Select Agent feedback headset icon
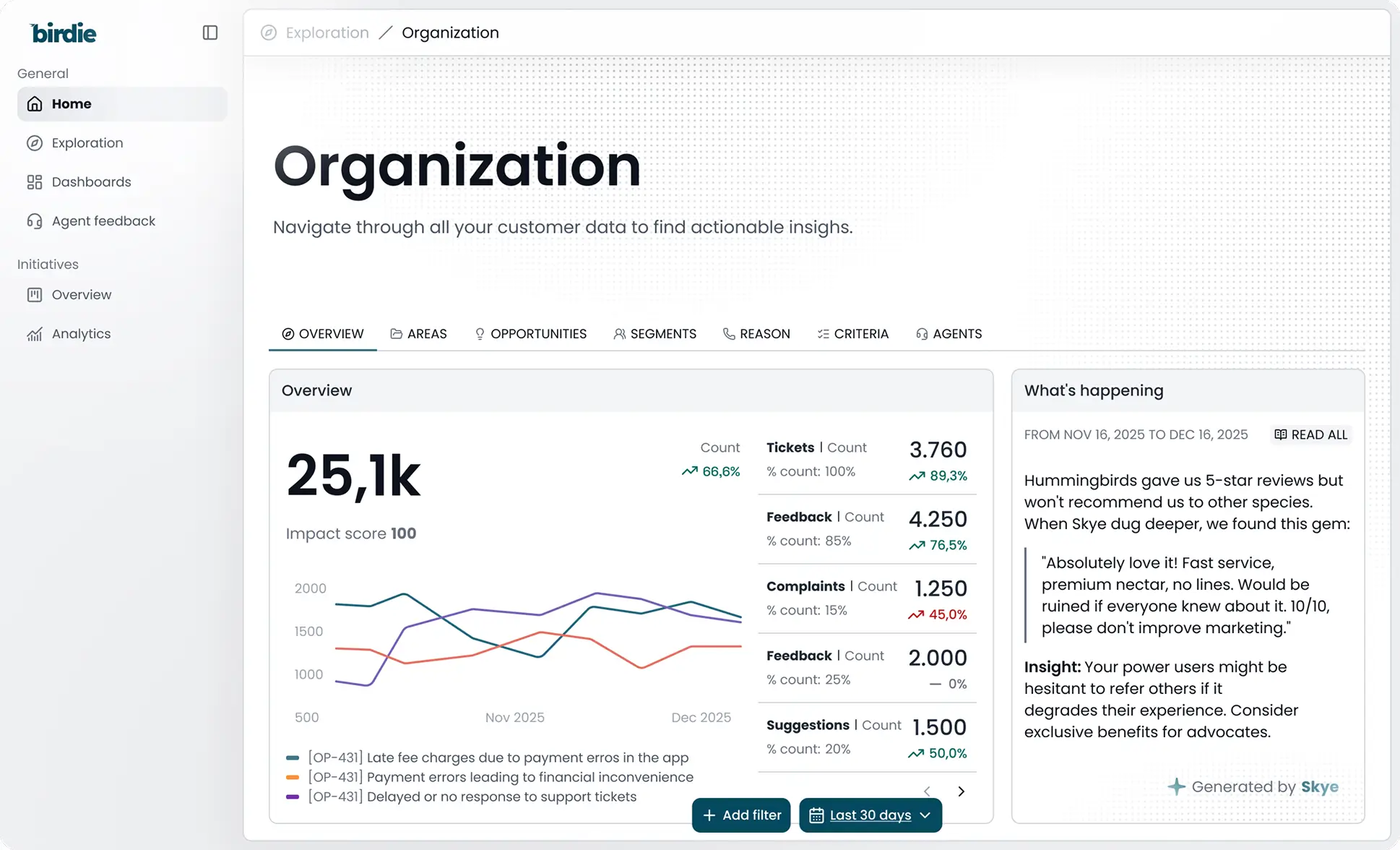1400x850 pixels. [x=35, y=221]
